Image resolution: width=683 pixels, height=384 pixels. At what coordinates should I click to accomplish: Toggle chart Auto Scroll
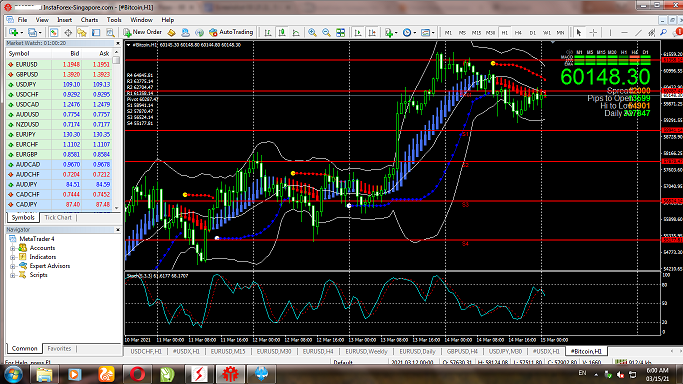click(358, 33)
